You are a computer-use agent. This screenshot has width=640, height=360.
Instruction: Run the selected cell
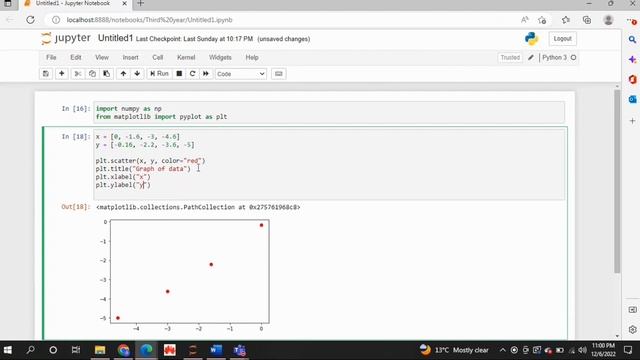pos(159,74)
